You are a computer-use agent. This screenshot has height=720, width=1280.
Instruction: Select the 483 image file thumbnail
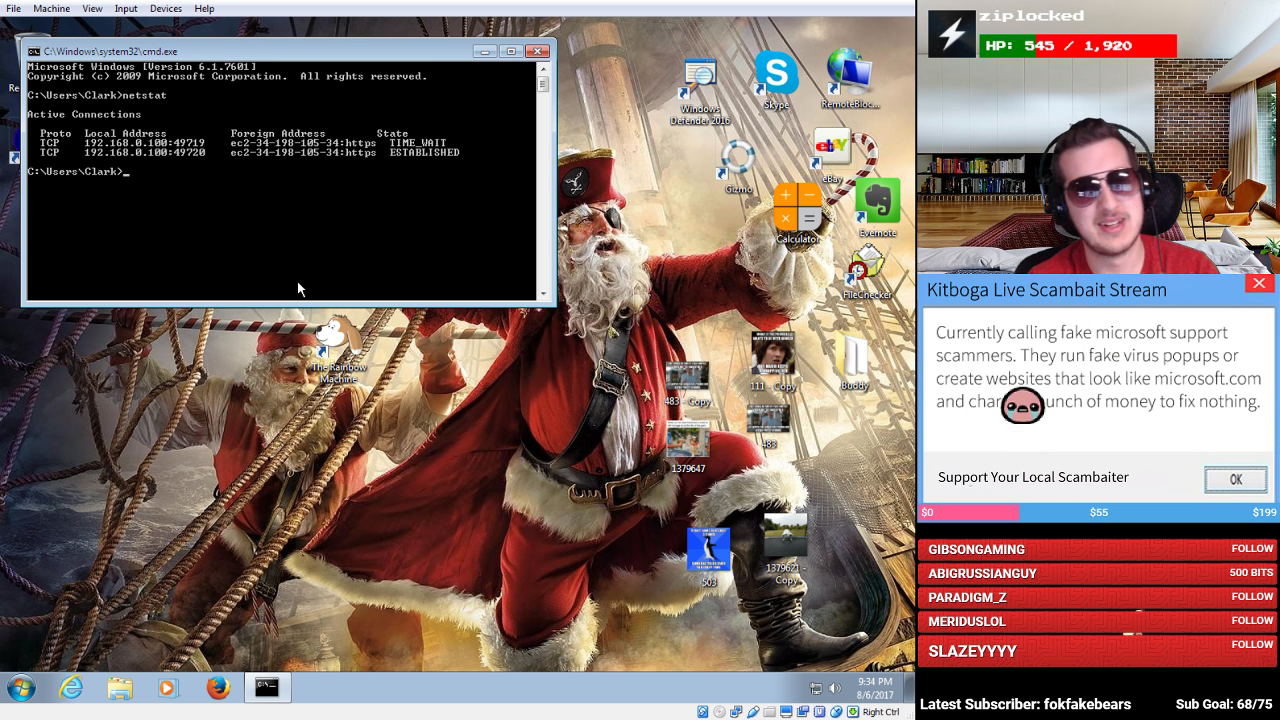(768, 427)
